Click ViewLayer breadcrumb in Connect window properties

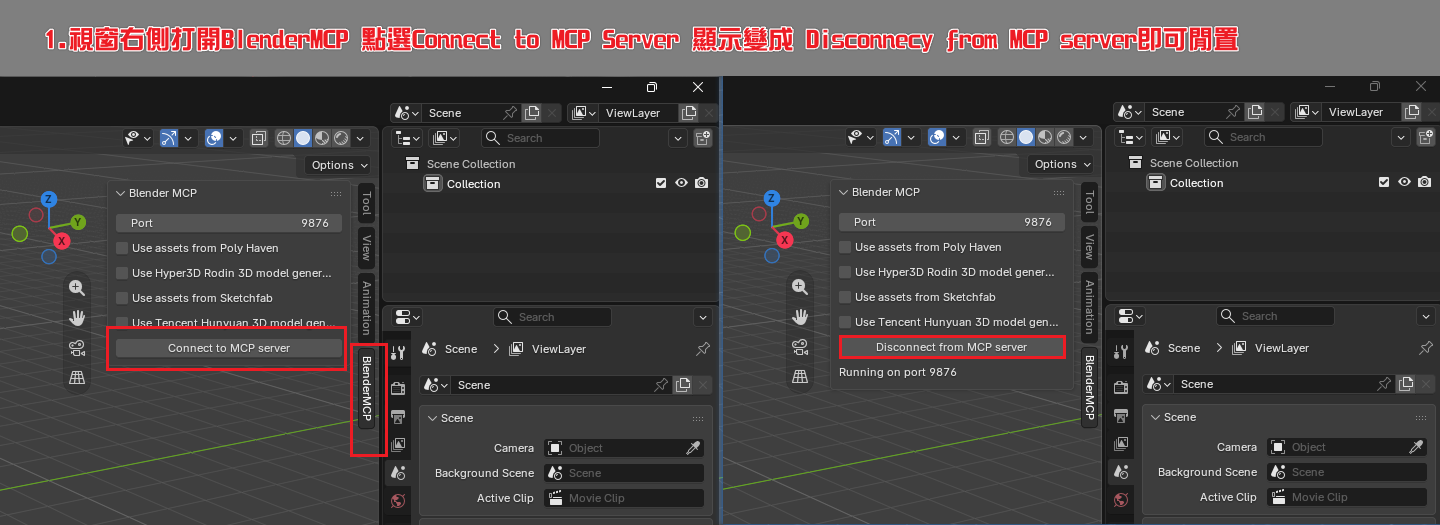(x=548, y=349)
